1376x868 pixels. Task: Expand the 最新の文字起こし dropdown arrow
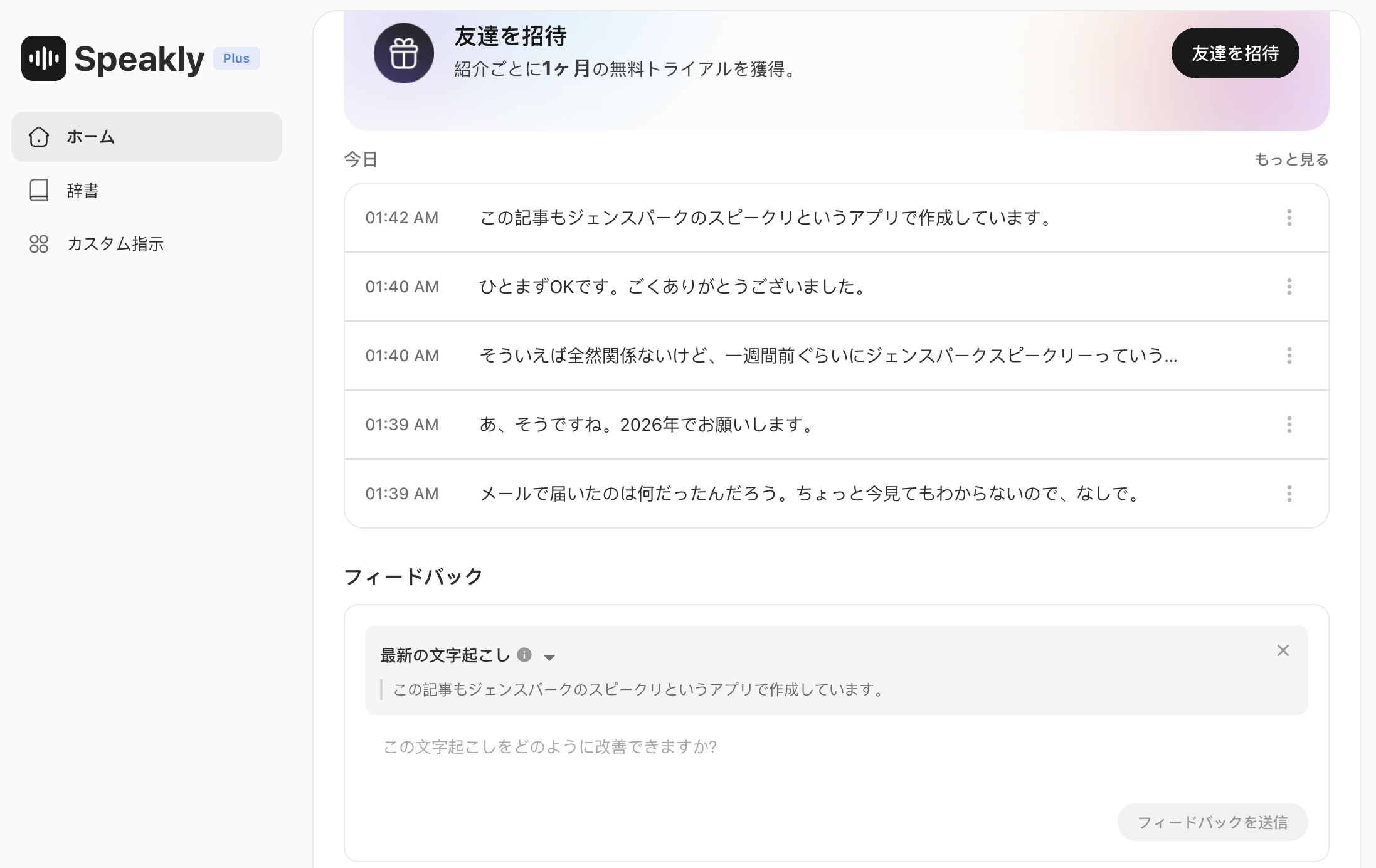tap(549, 657)
